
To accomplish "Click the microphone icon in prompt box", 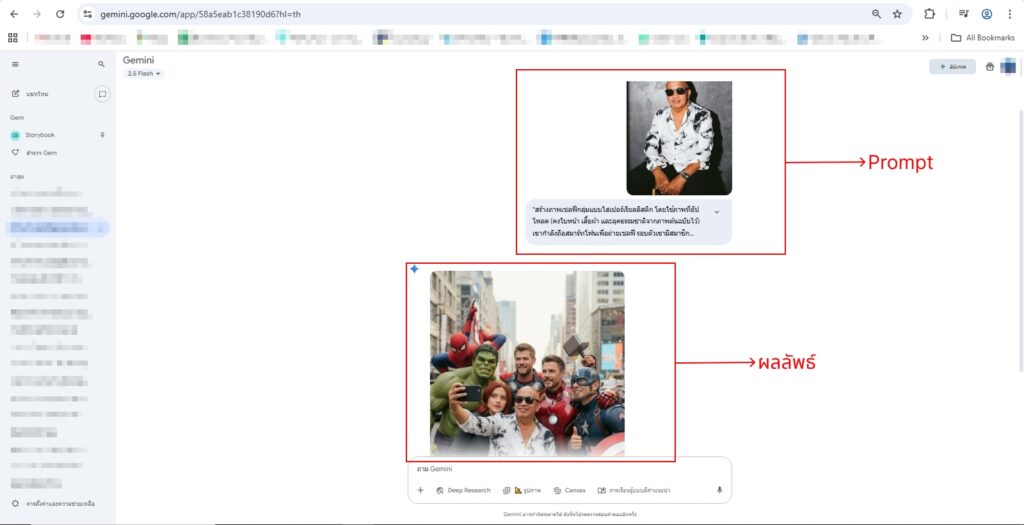I will pyautogui.click(x=719, y=490).
